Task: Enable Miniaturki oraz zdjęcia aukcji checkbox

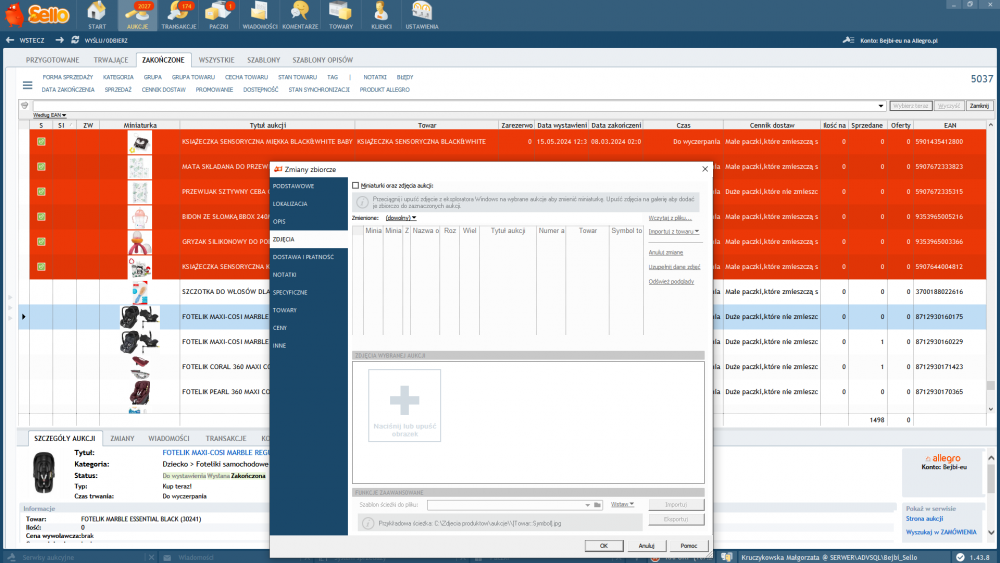Action: tap(356, 186)
